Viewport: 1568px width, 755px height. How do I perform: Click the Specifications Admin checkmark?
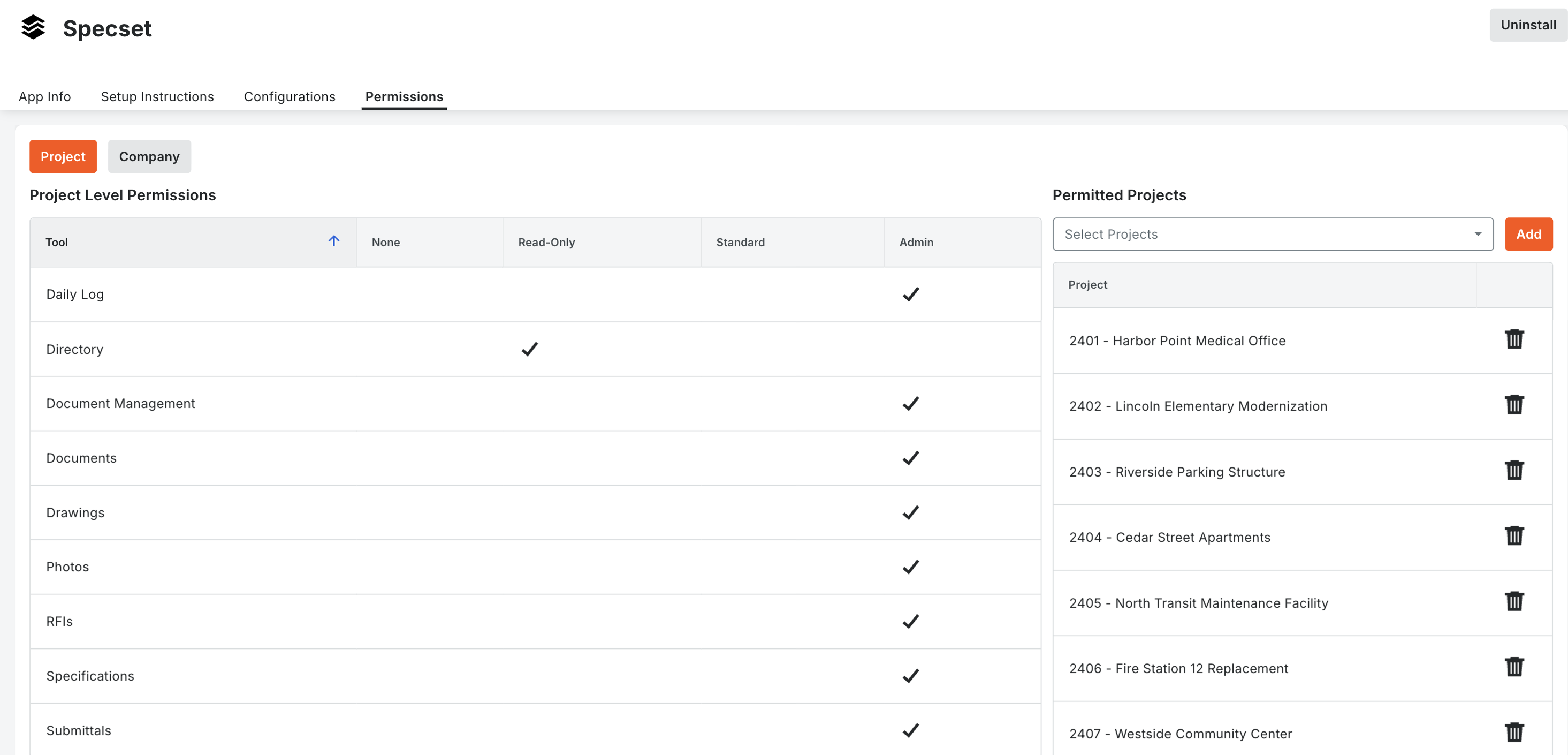(911, 676)
